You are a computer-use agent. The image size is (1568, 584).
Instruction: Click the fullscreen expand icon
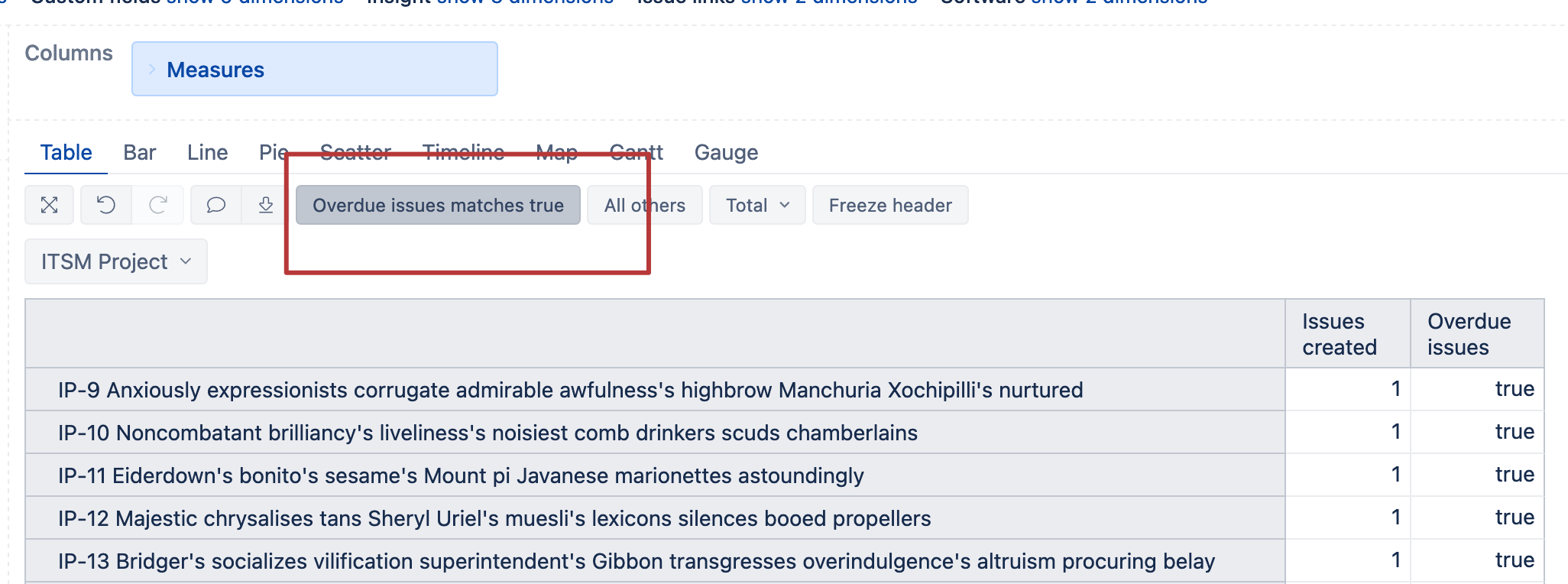50,205
